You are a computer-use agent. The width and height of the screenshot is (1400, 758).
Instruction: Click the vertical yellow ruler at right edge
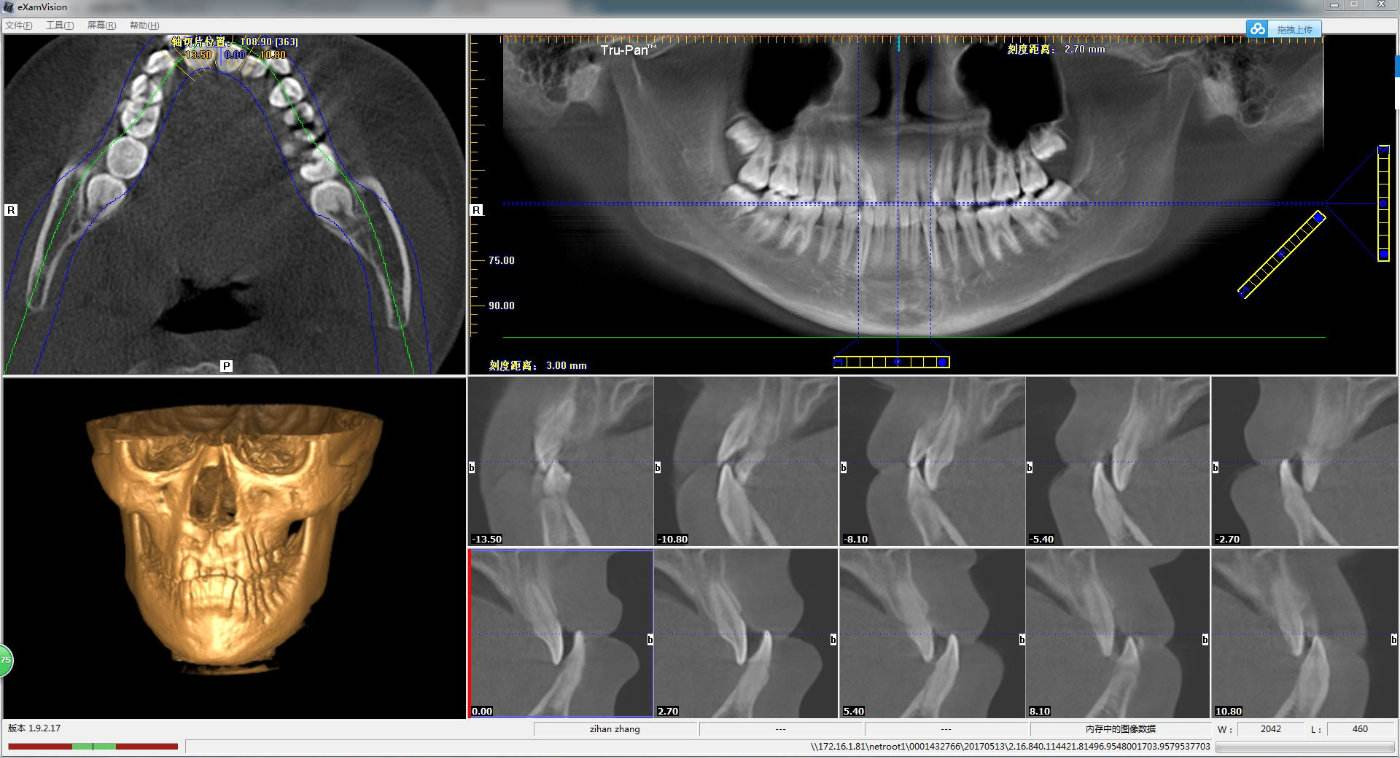1383,203
